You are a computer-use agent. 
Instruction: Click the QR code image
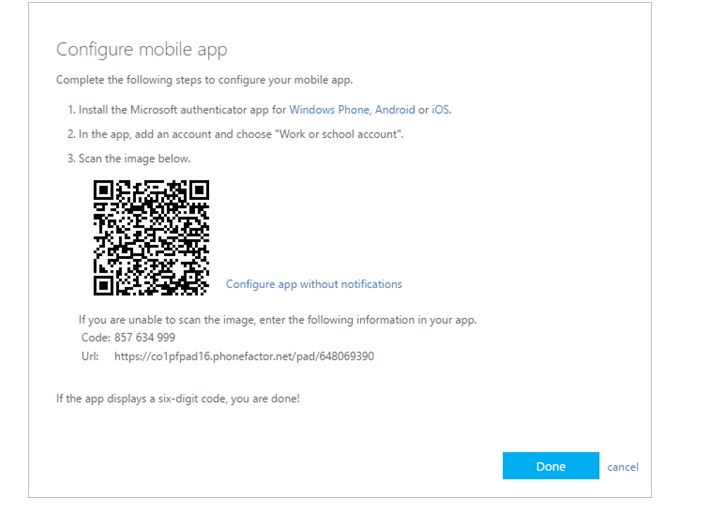[151, 238]
